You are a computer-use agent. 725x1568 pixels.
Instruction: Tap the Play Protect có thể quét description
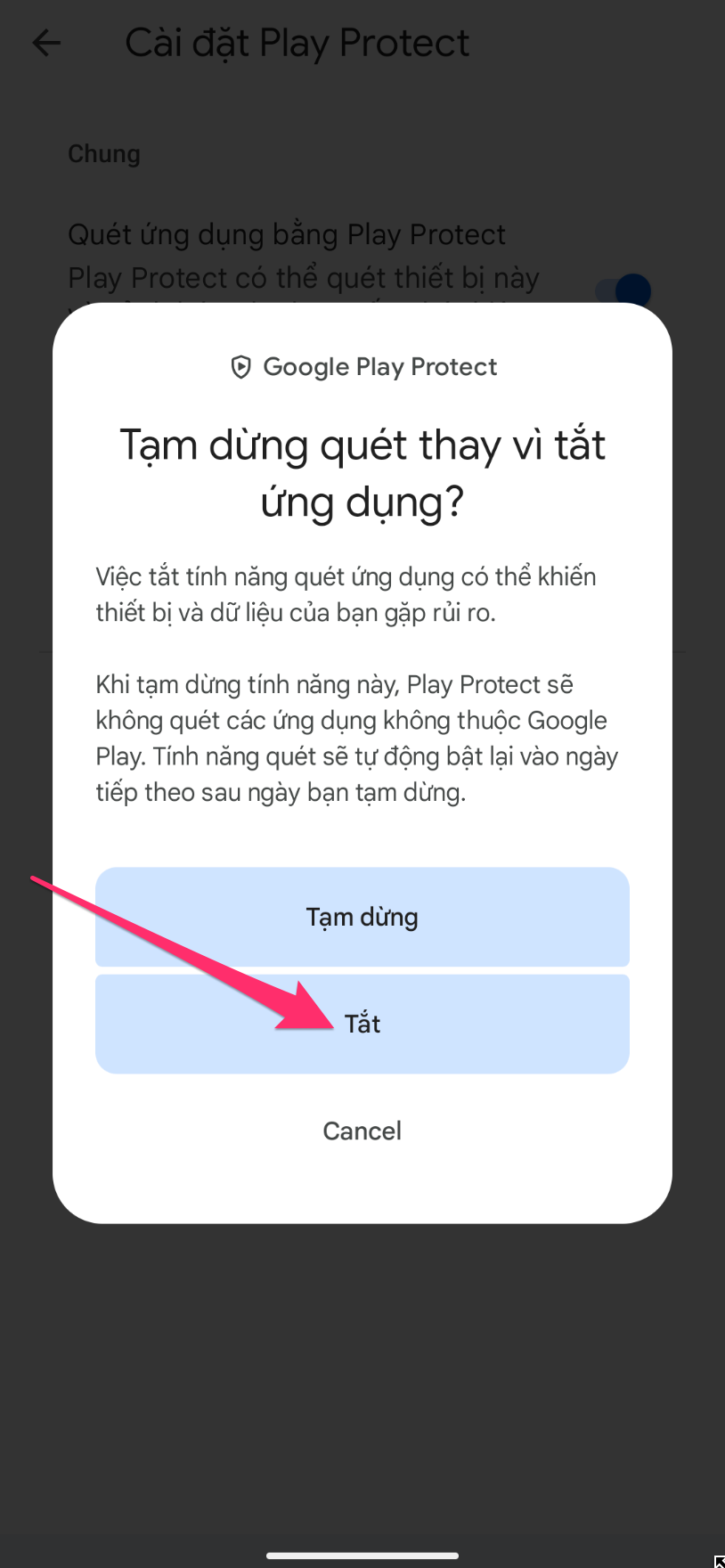[x=304, y=278]
